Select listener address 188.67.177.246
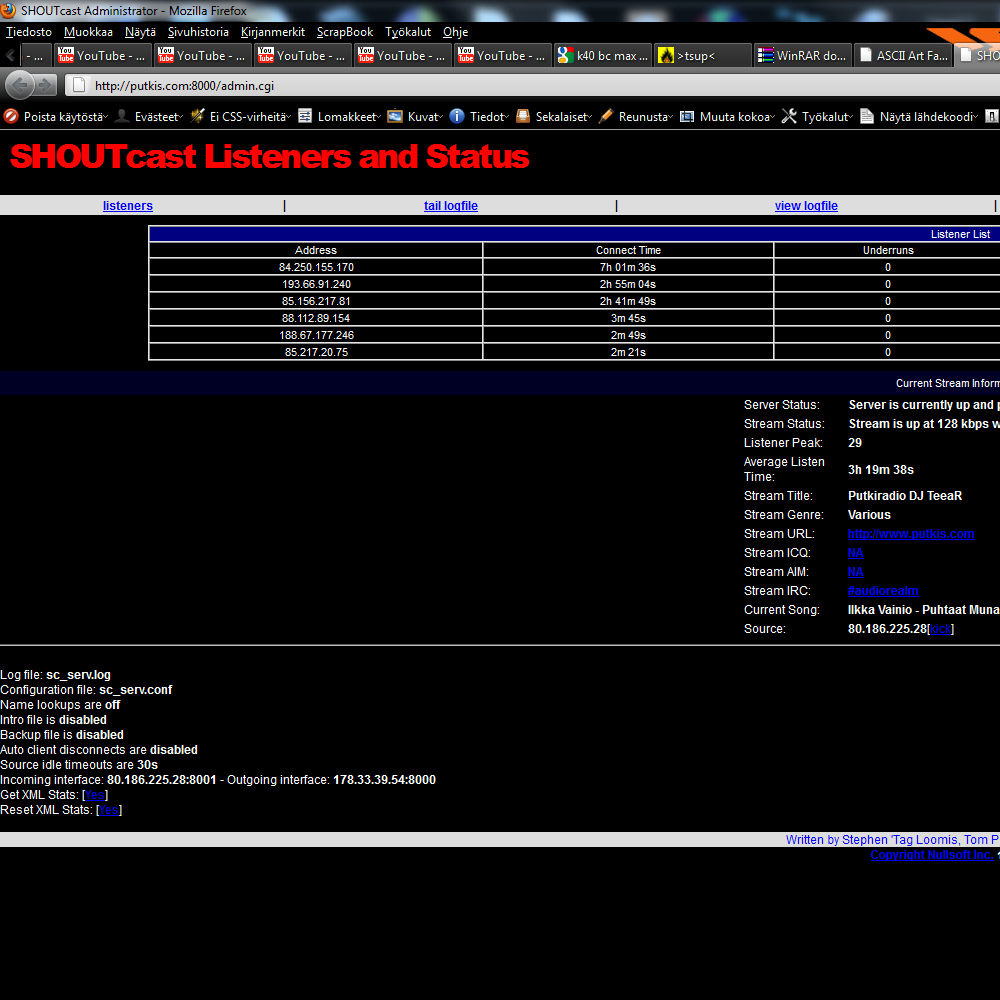 point(316,335)
